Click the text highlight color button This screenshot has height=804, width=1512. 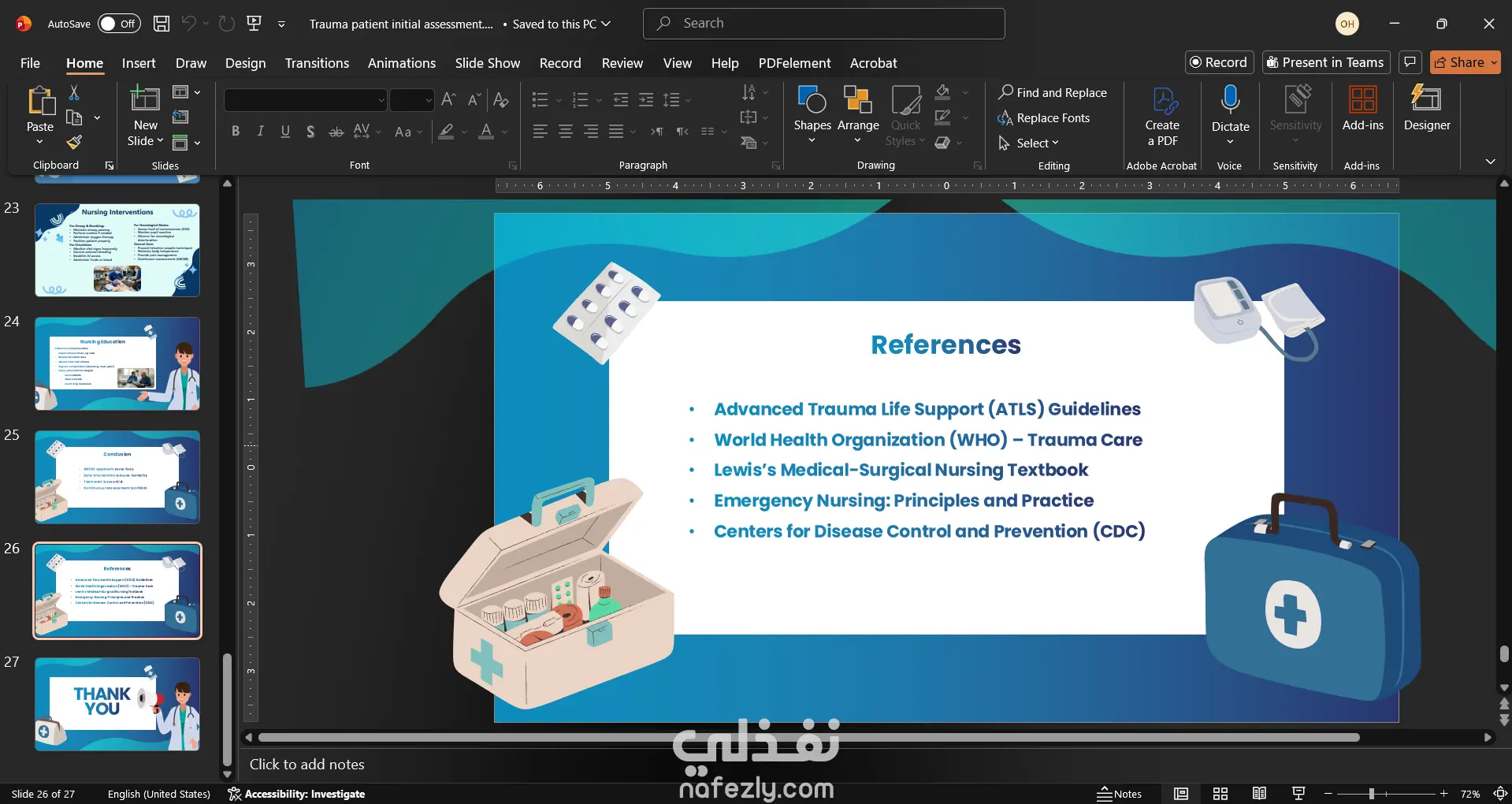click(446, 132)
